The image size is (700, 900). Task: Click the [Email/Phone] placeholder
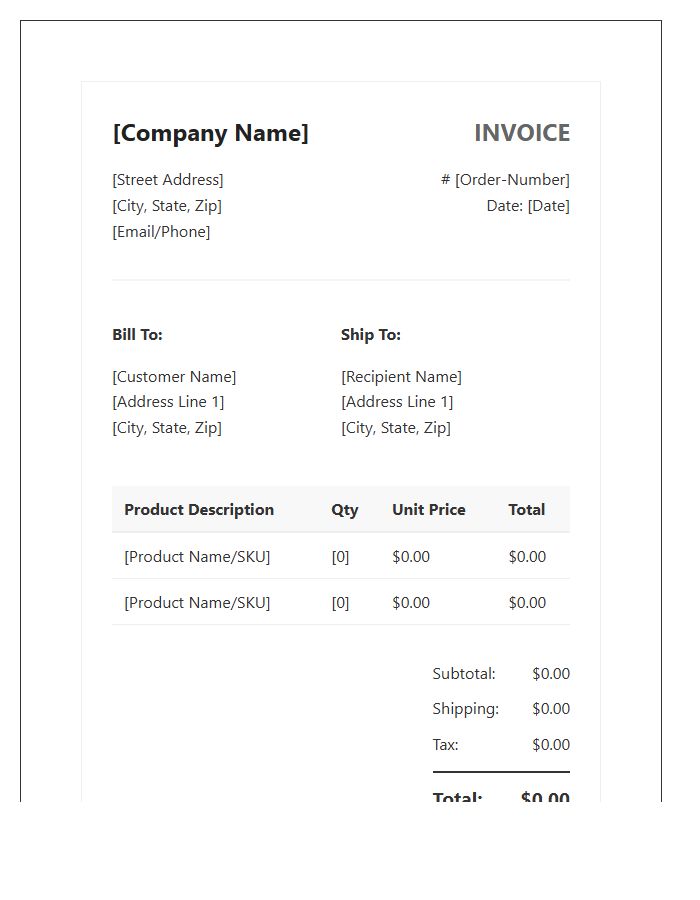tap(161, 232)
